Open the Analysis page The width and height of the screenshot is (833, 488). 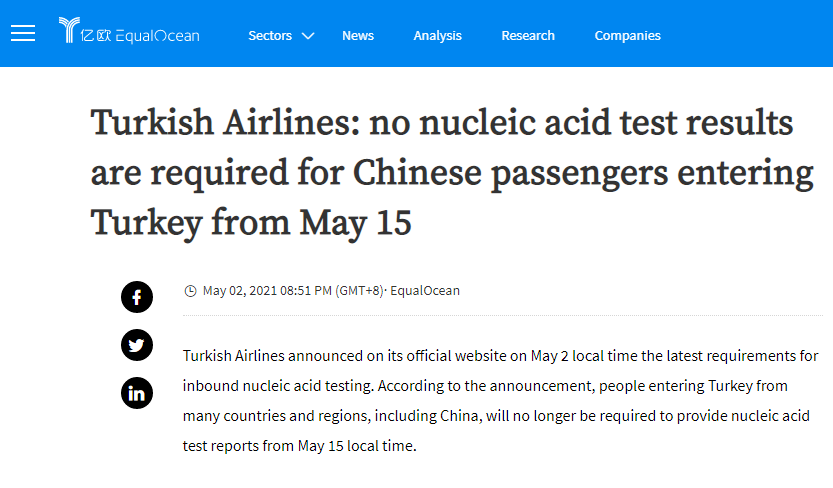[x=437, y=35]
